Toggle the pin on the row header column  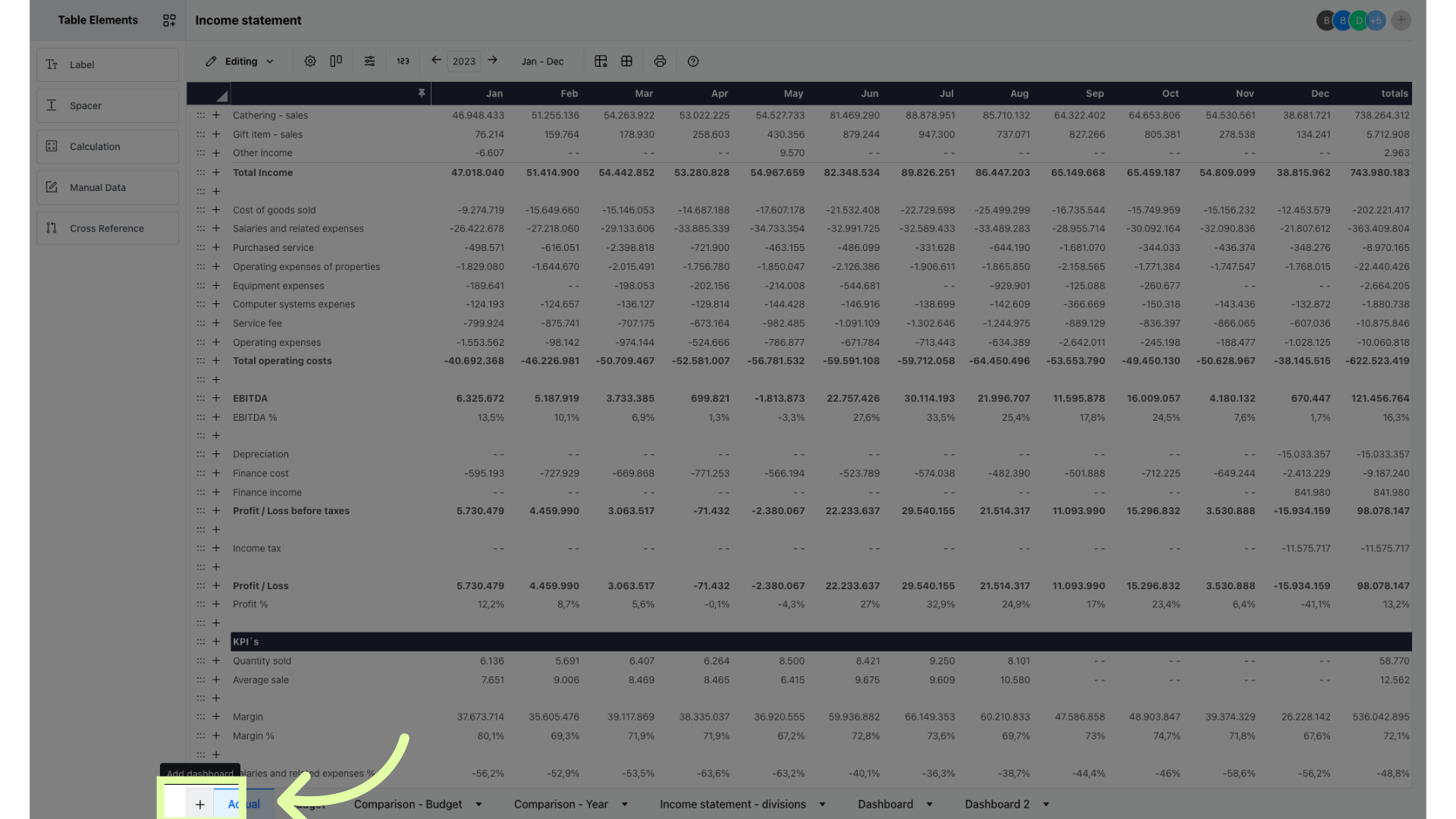point(422,93)
